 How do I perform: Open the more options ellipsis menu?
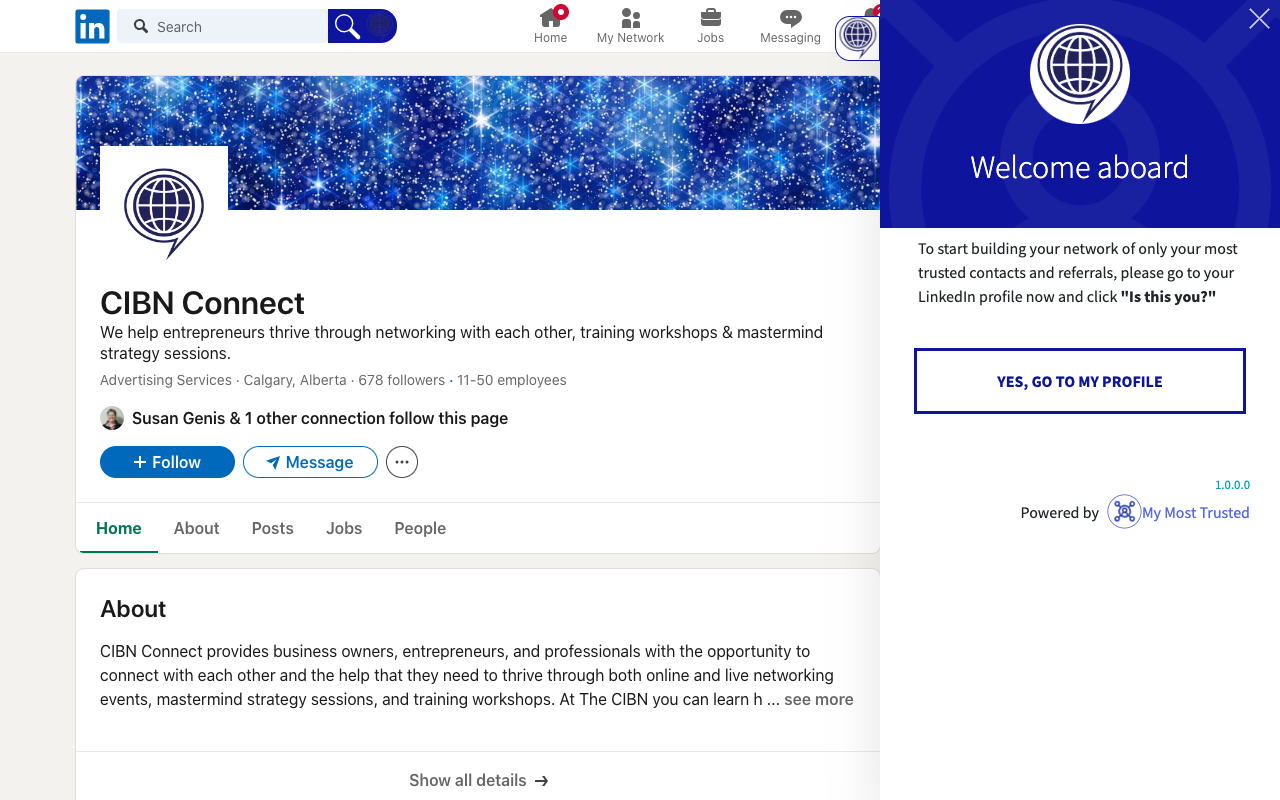(x=402, y=462)
